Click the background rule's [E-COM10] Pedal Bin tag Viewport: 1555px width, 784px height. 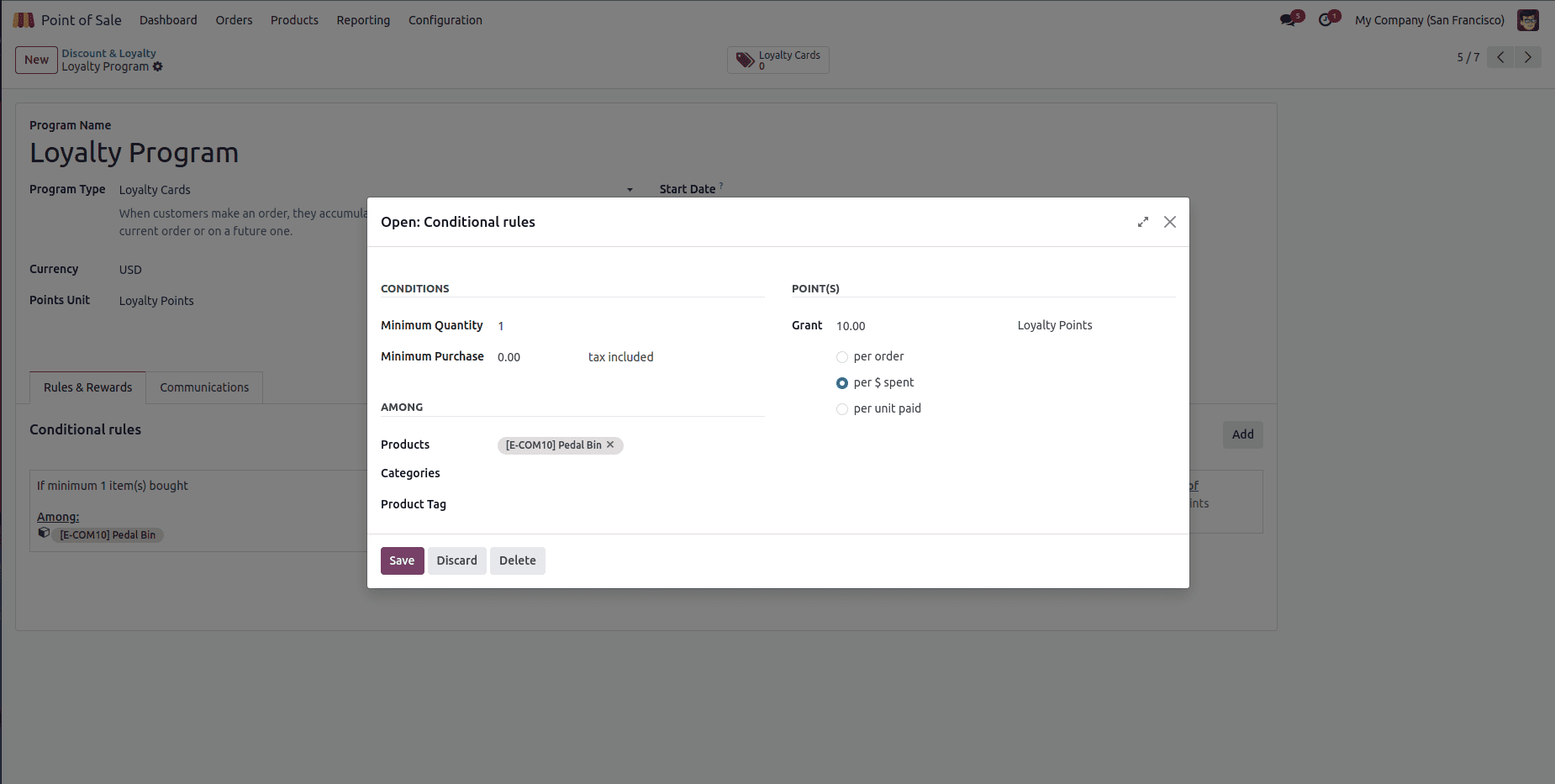tap(108, 535)
